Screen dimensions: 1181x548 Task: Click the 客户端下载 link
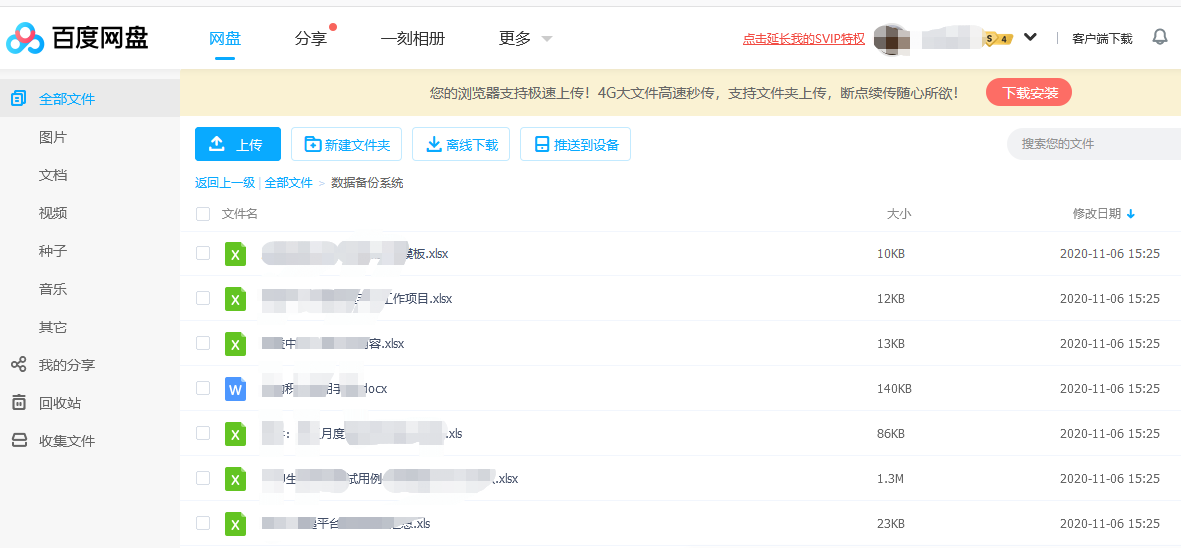[1102, 39]
